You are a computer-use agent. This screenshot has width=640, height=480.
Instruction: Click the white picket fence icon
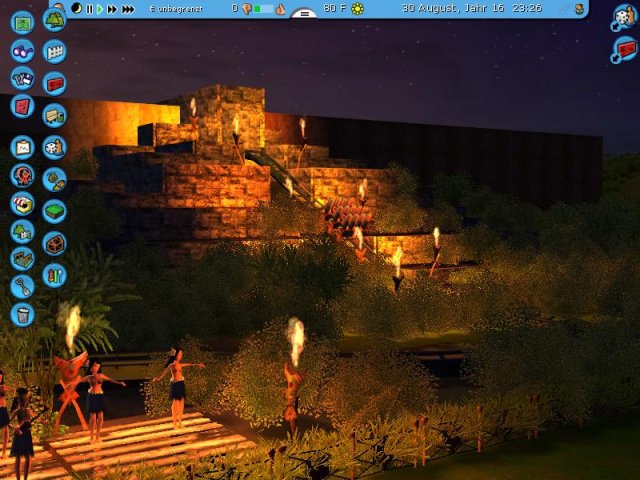point(55,51)
